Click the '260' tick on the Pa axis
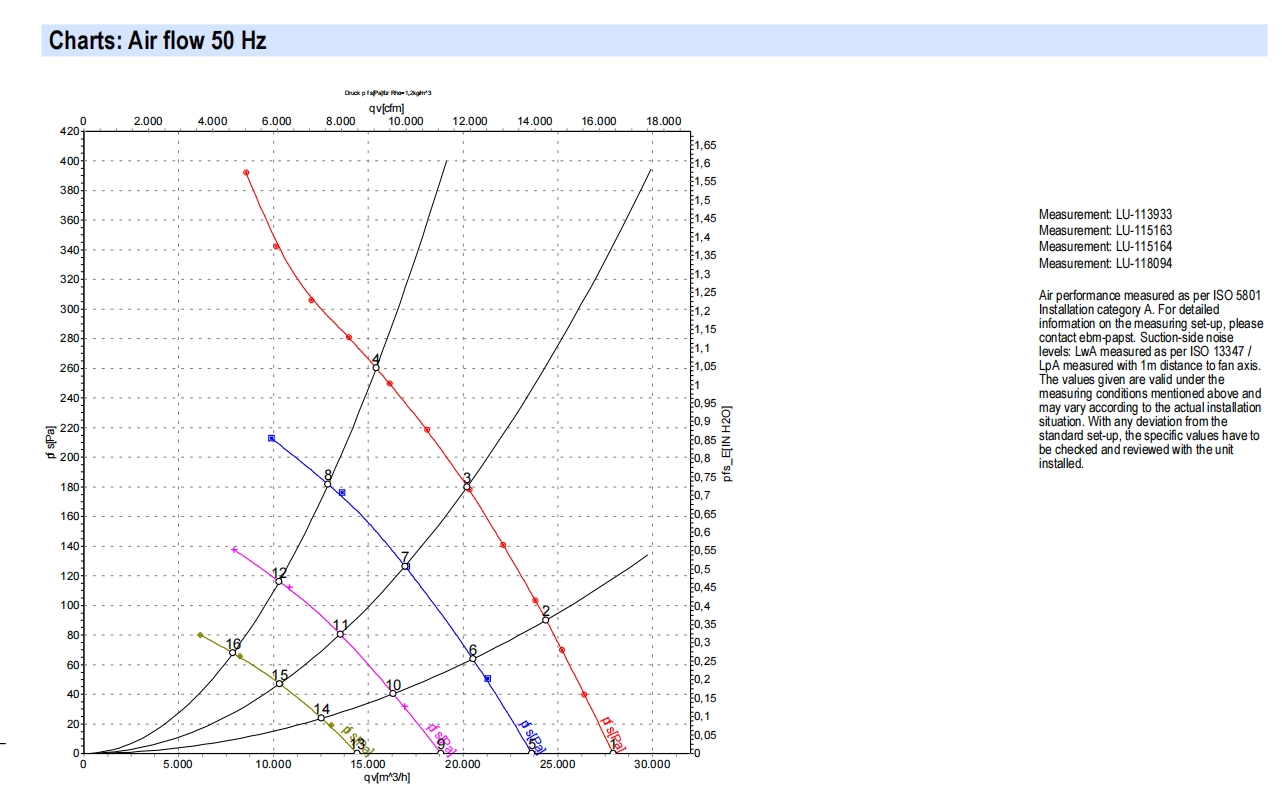Viewport: 1282px width, 797px height. tap(69, 368)
